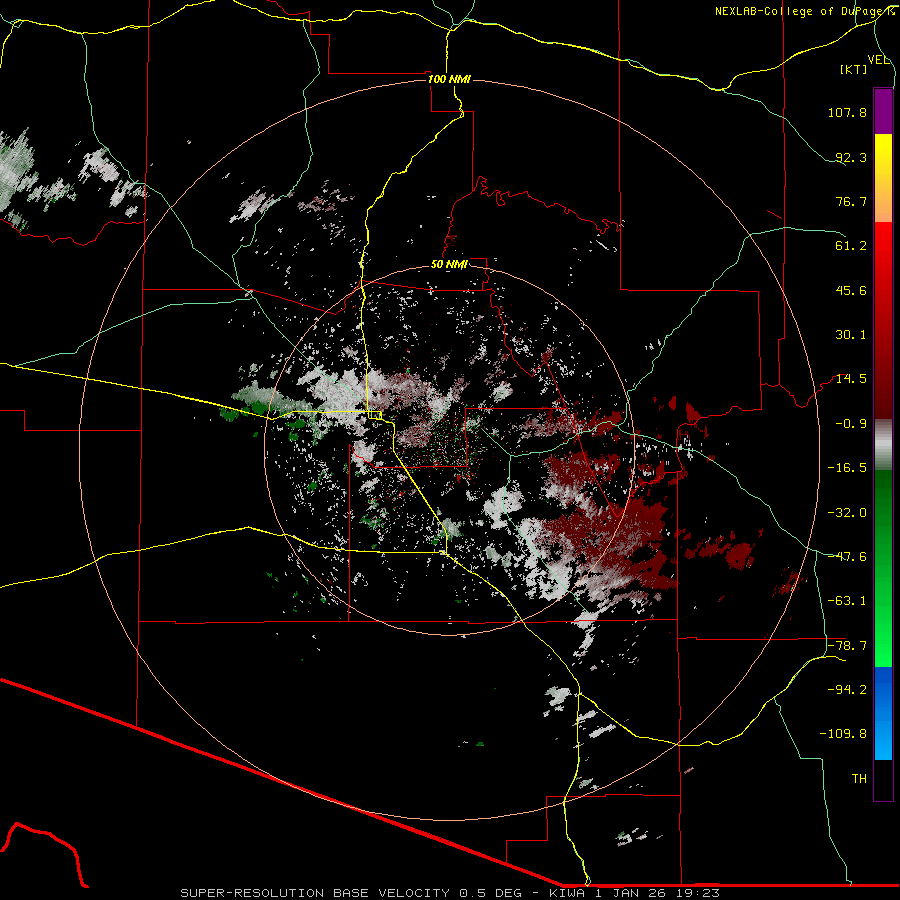The image size is (900, 900).
Task: Click the -63.1 velocity legend value
Action: click(x=847, y=601)
